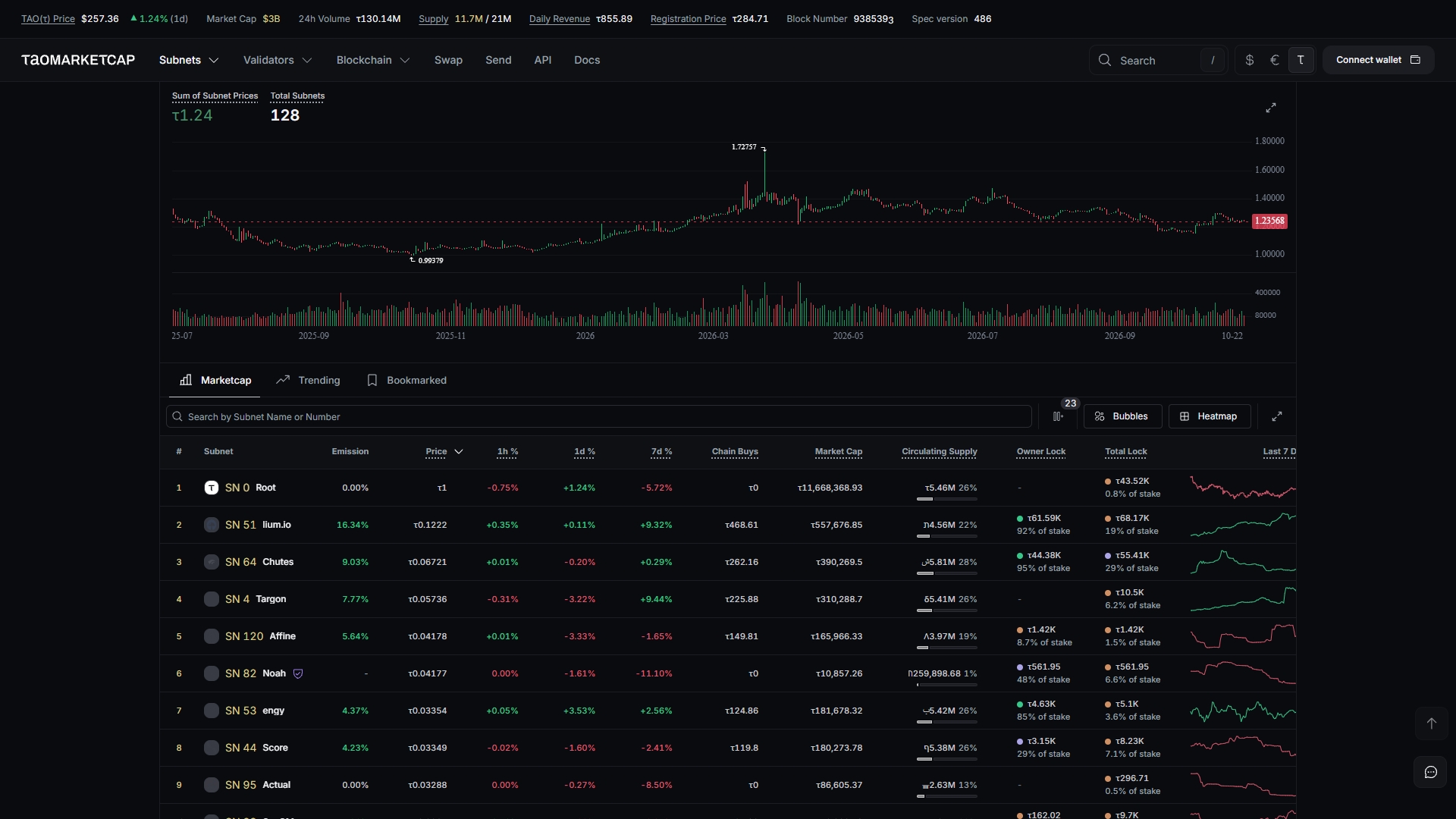Sort table by Market Cap column

[838, 451]
